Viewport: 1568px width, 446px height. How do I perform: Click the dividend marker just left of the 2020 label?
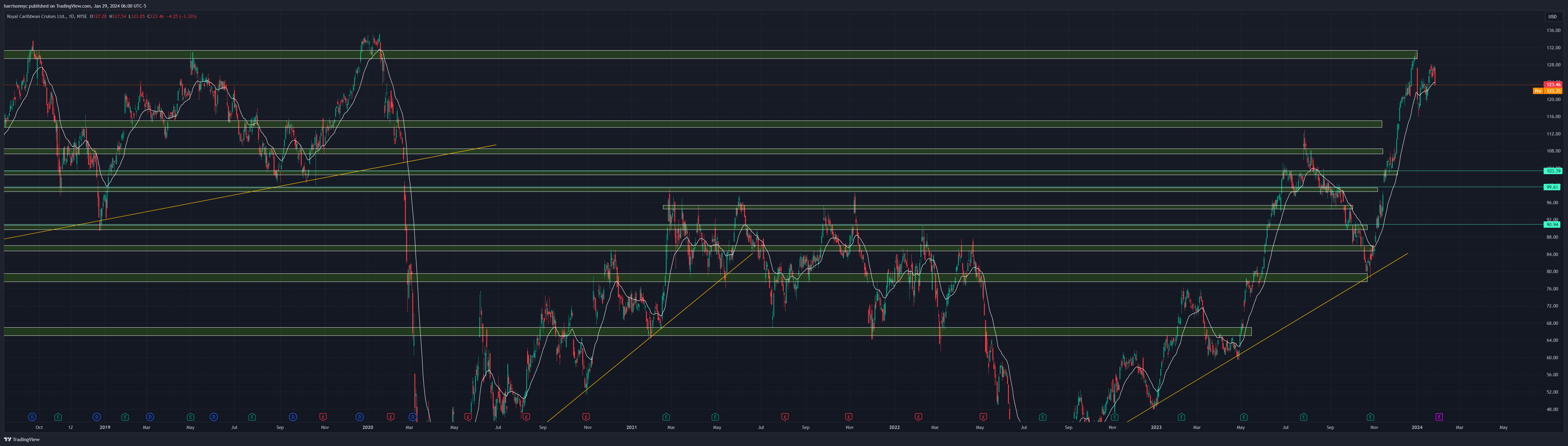click(x=360, y=417)
